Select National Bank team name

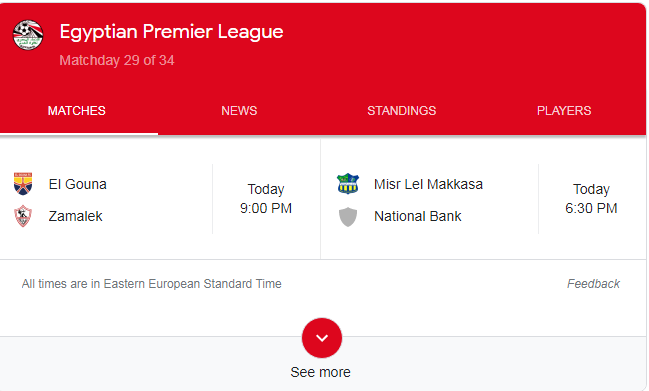[417, 216]
